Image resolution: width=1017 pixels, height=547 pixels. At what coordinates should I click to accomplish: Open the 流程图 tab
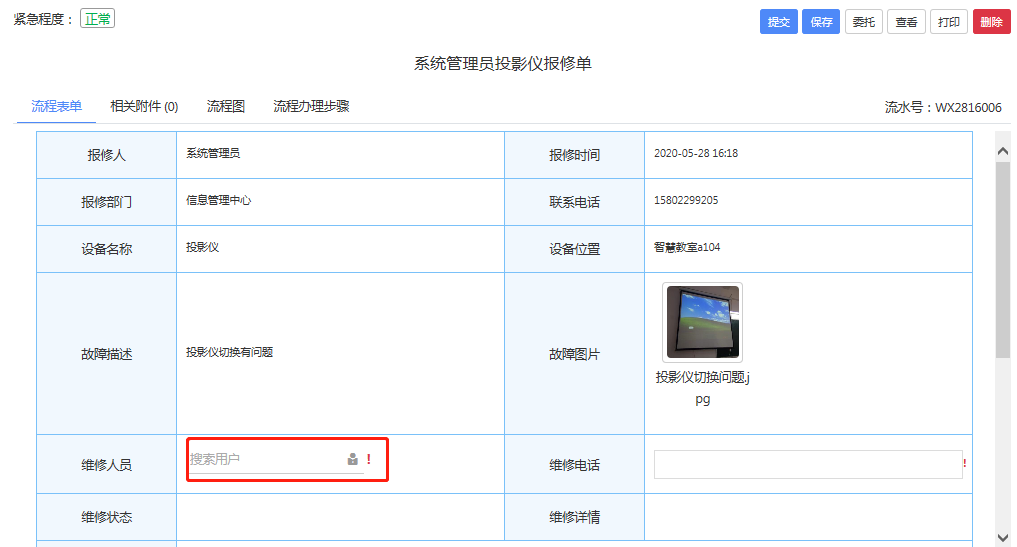(x=226, y=106)
